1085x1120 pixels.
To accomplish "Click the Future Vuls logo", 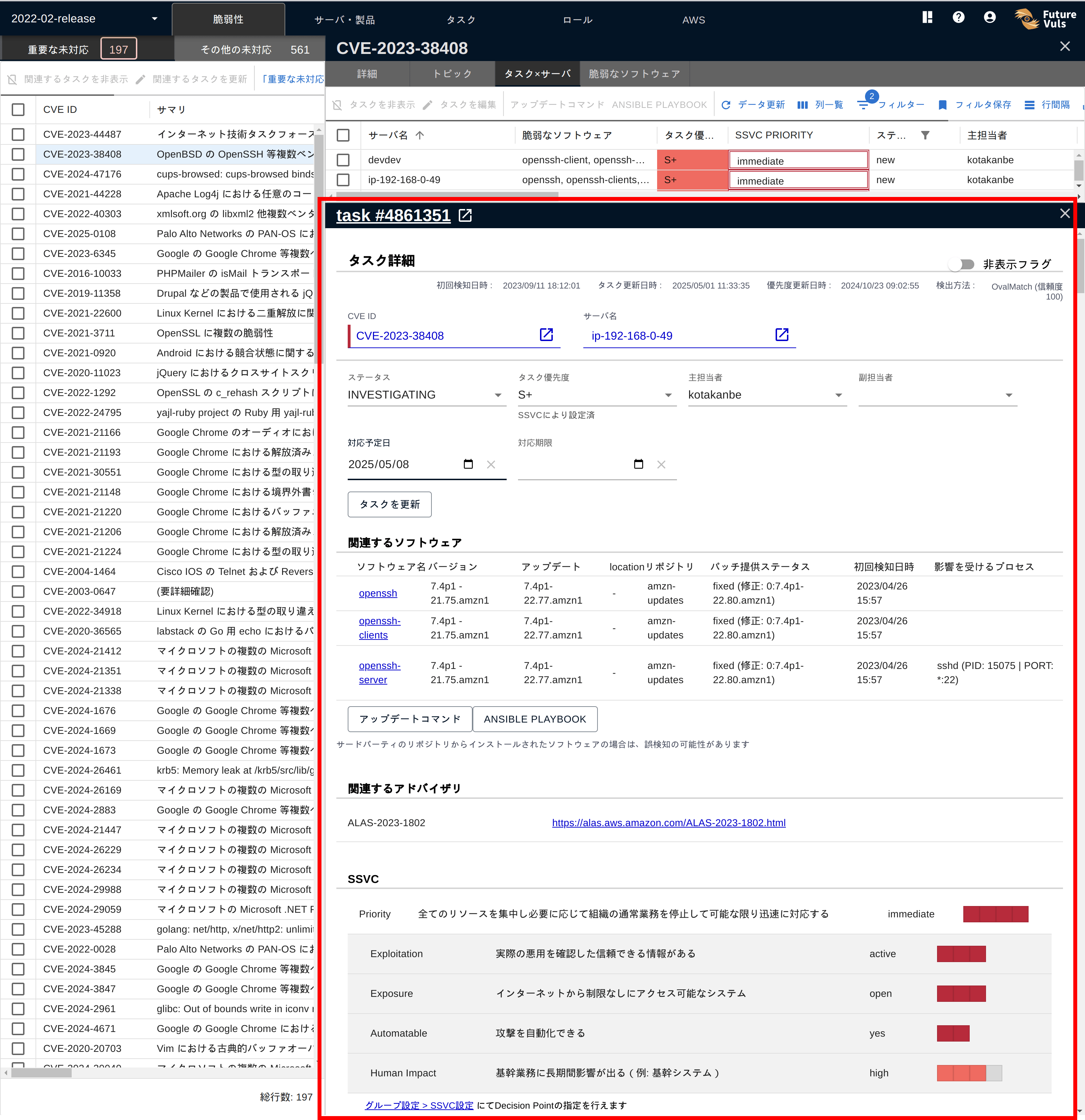I will tap(1046, 19).
